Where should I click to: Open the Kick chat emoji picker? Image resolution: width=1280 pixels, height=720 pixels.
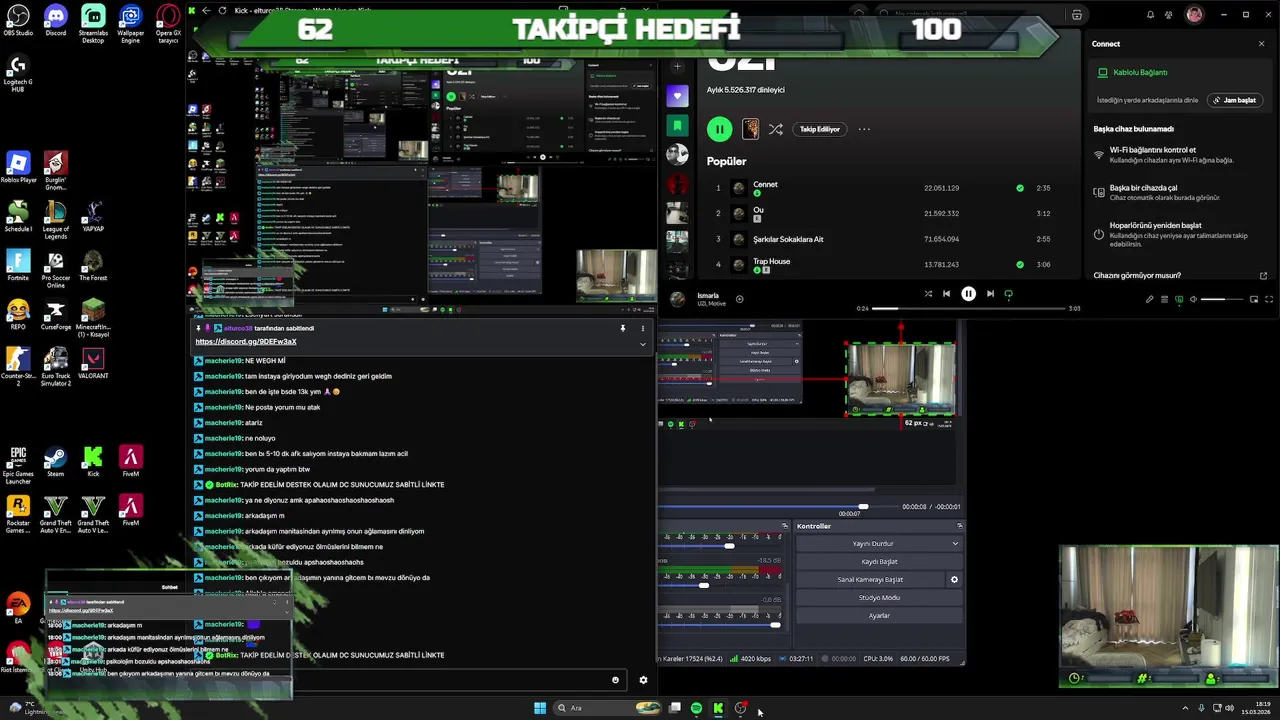coord(615,680)
